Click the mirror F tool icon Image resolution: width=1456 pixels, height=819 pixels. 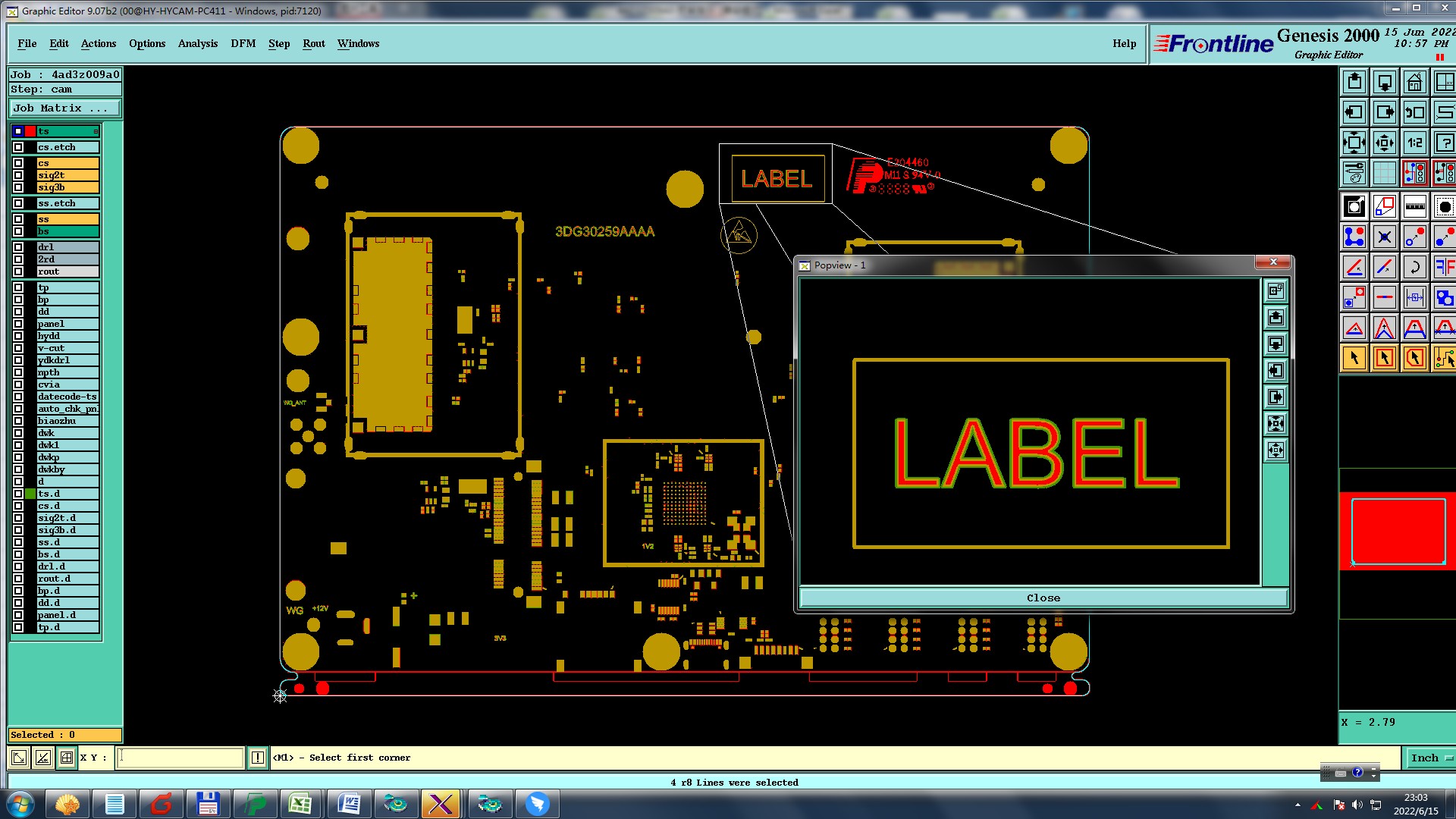point(1445,267)
